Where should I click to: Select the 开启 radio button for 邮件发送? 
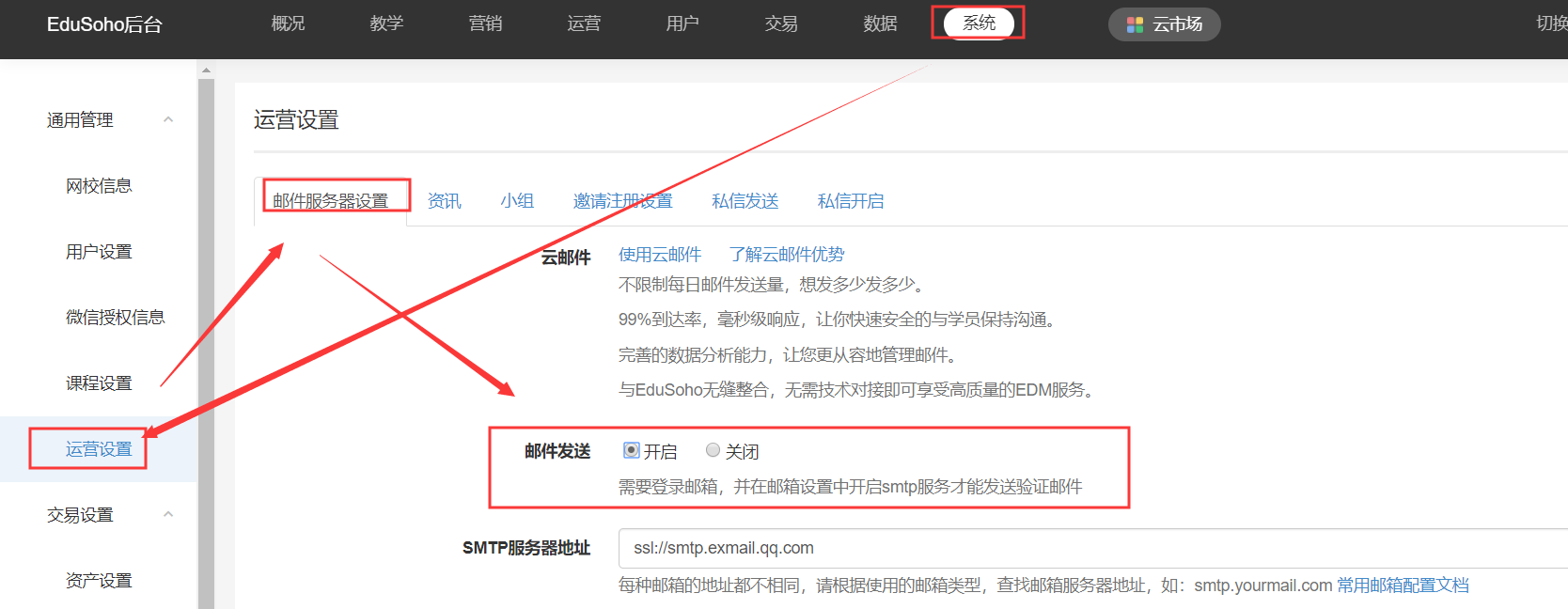[632, 451]
